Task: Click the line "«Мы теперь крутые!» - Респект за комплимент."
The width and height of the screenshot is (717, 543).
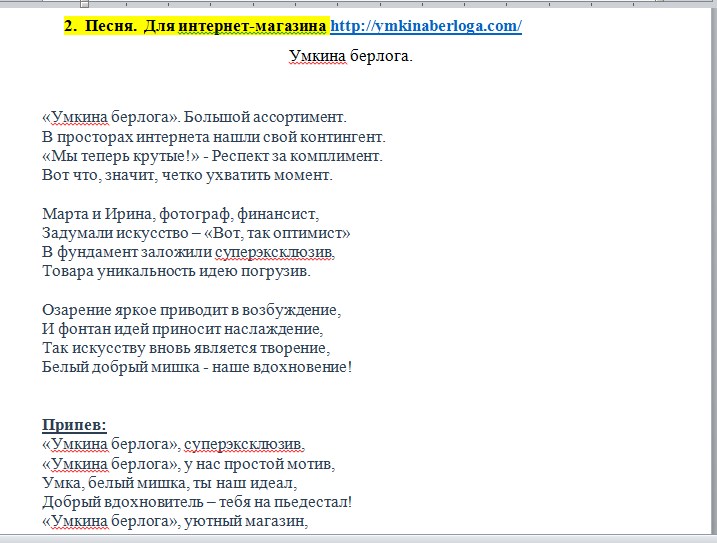Action: [x=212, y=156]
